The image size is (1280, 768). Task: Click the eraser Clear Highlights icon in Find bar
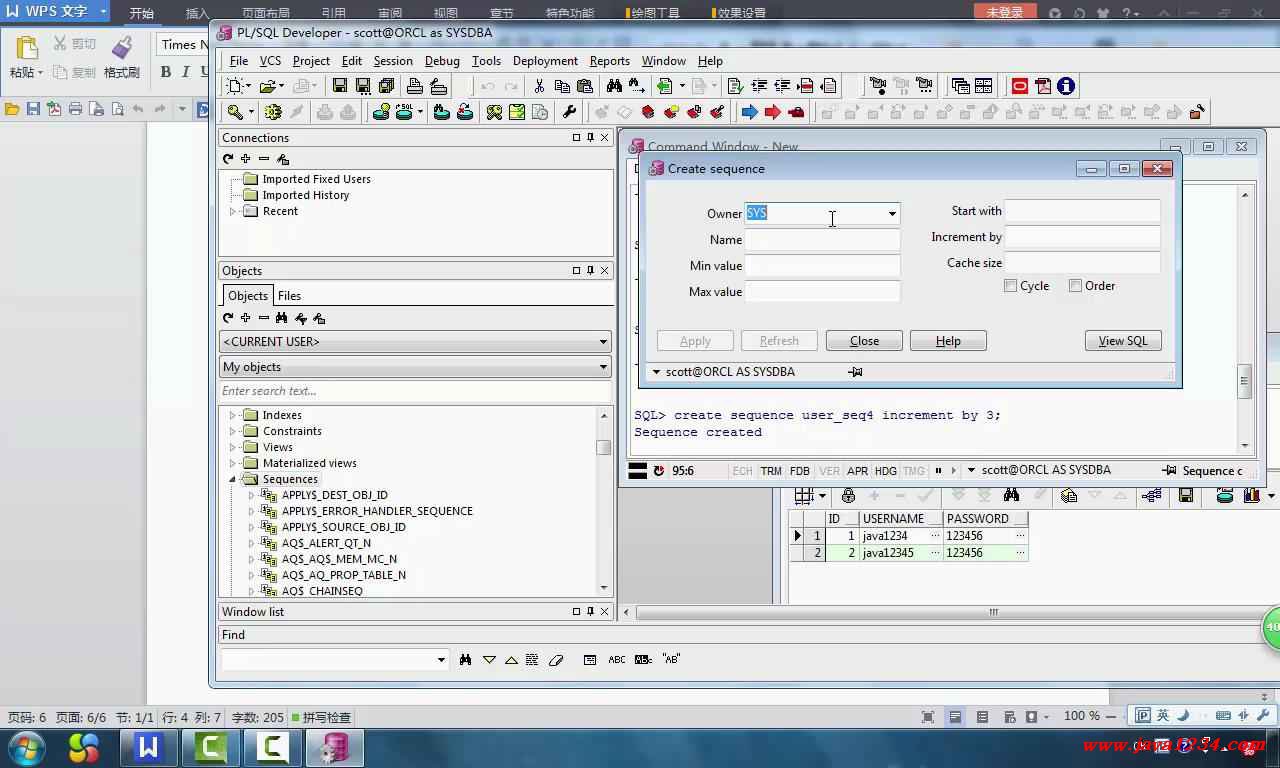coord(557,660)
